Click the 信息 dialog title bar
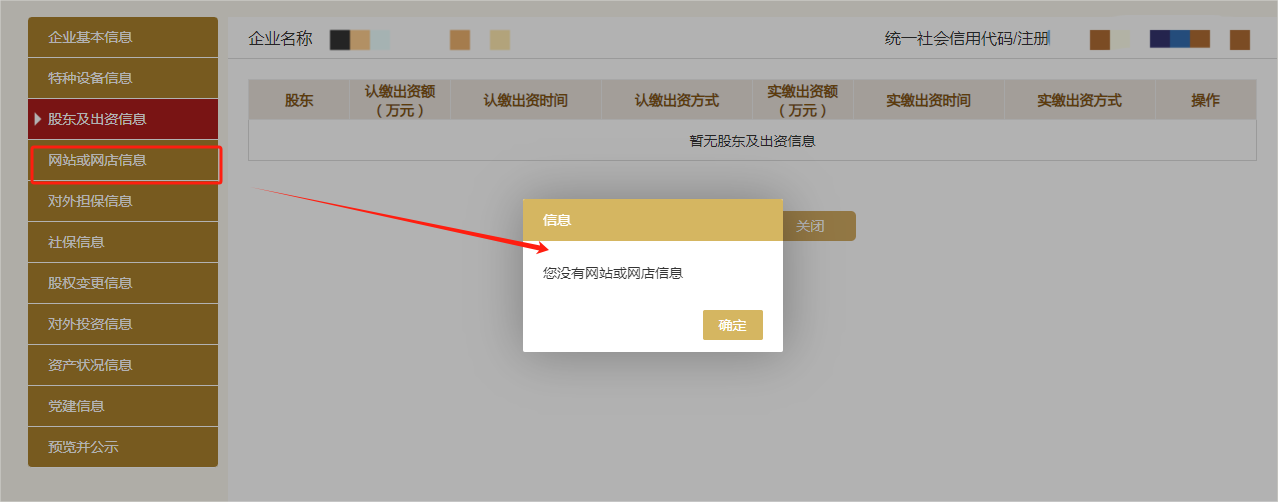This screenshot has height=502, width=1278. click(653, 220)
